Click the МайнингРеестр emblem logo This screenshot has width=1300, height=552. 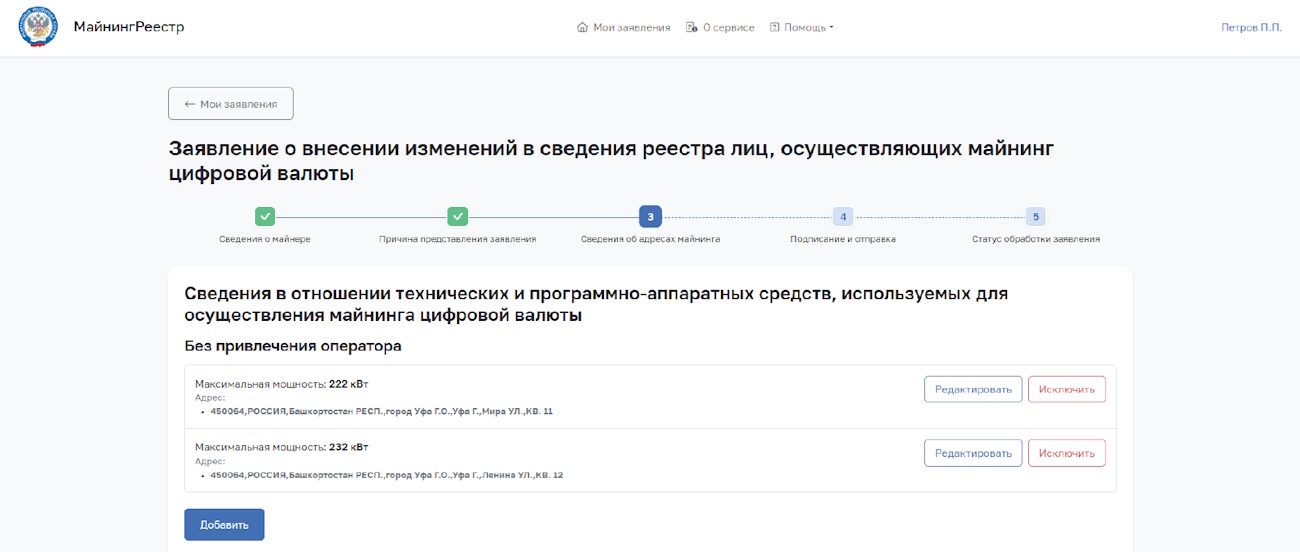(38, 27)
